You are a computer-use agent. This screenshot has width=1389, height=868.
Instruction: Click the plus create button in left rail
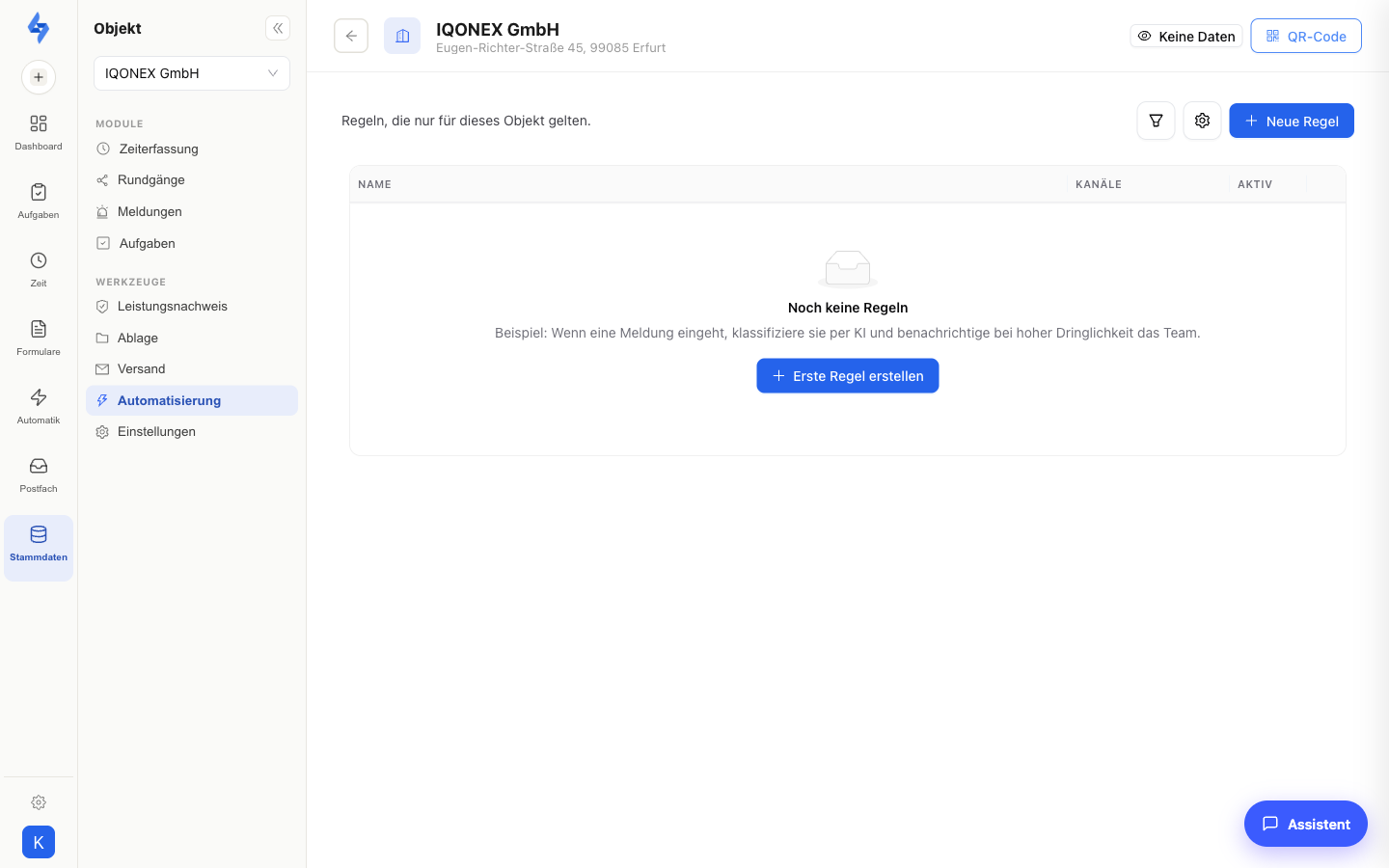pos(39,77)
